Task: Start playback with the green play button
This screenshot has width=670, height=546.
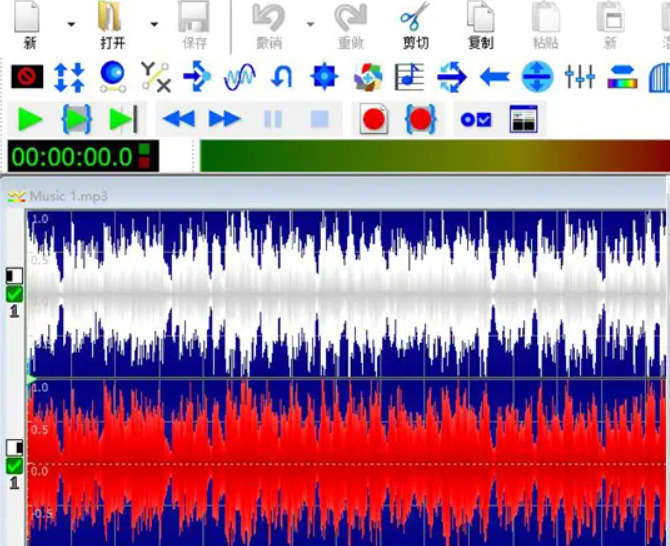Action: [31, 119]
